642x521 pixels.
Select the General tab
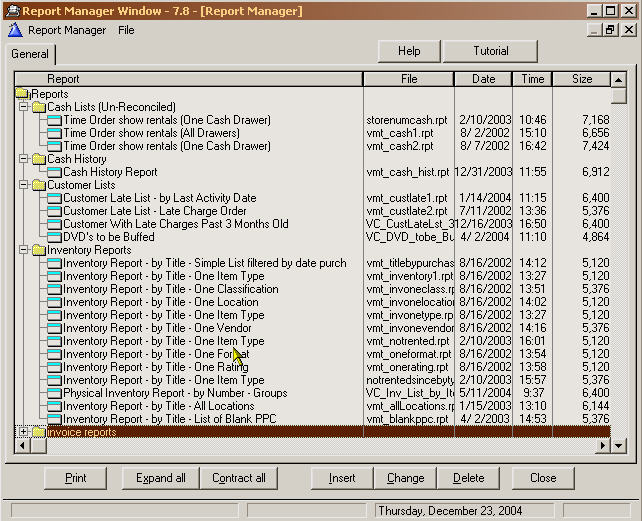coord(30,54)
